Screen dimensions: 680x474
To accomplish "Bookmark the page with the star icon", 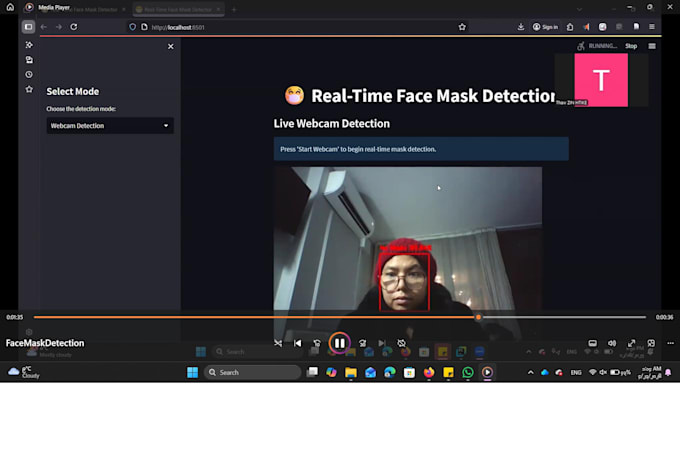I will pos(462,27).
